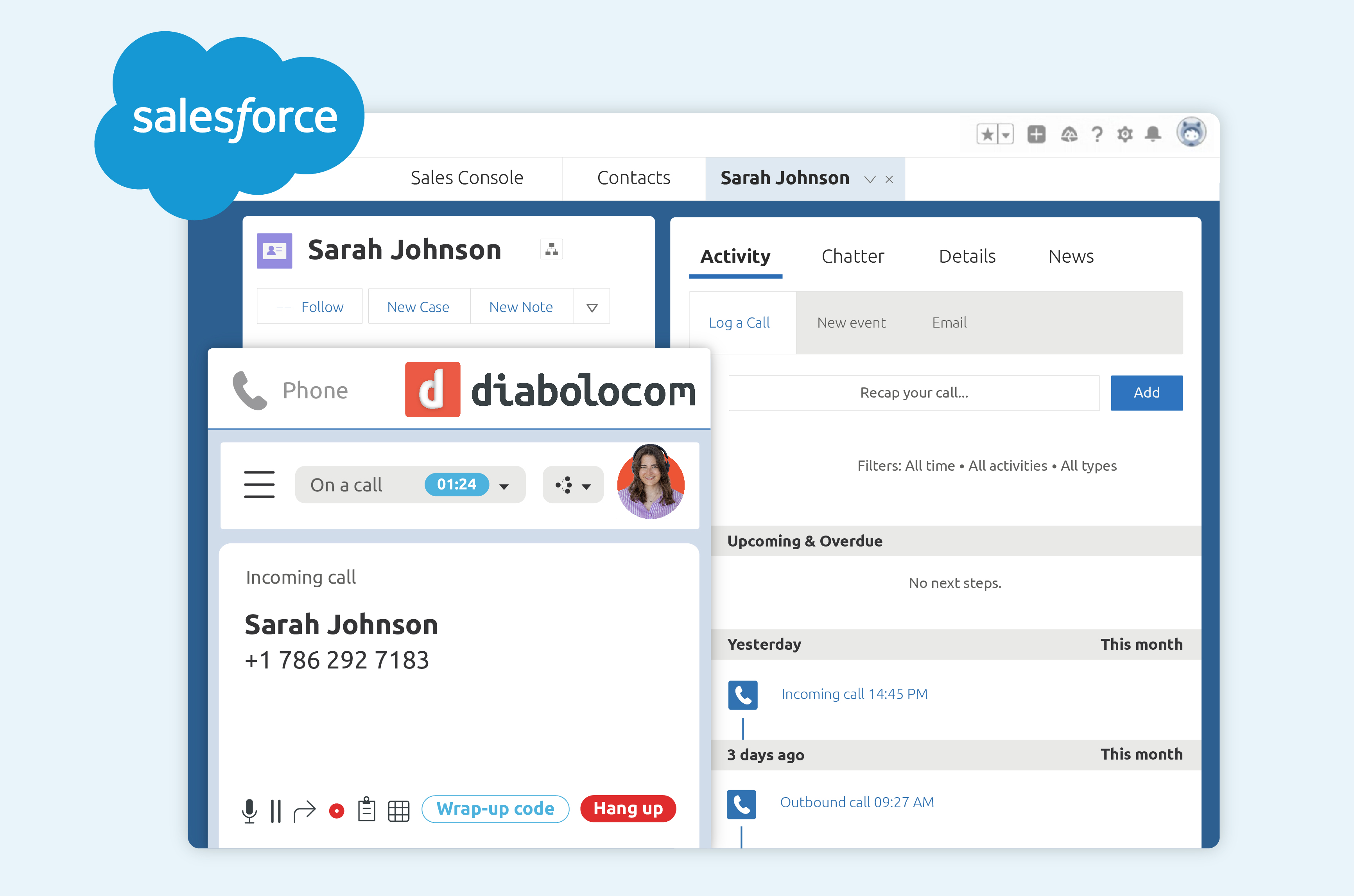Open the more actions dropdown next to New Note
Viewport: 1354px width, 896px height.
pos(592,306)
